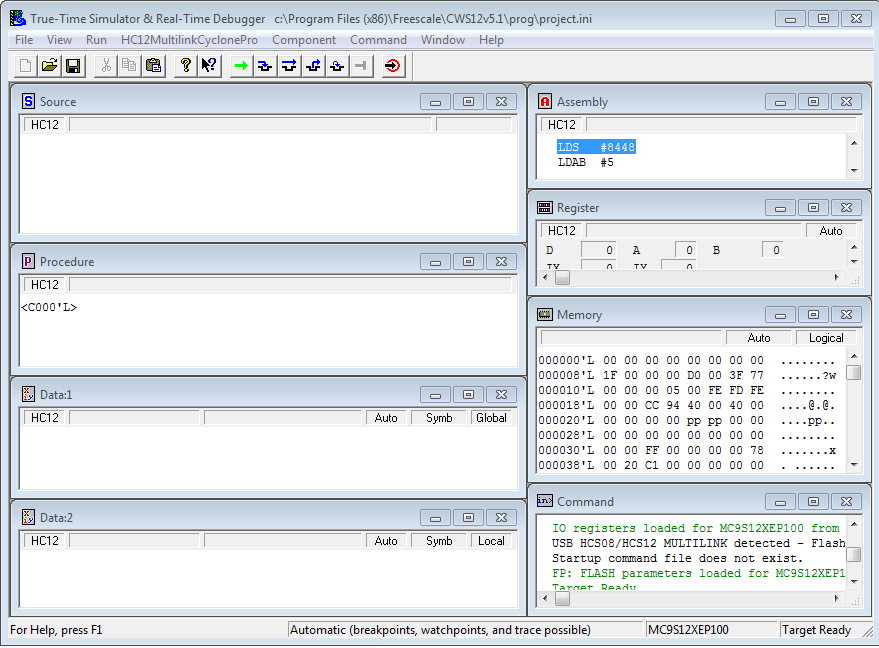Click the red Reset Target icon

(x=394, y=66)
